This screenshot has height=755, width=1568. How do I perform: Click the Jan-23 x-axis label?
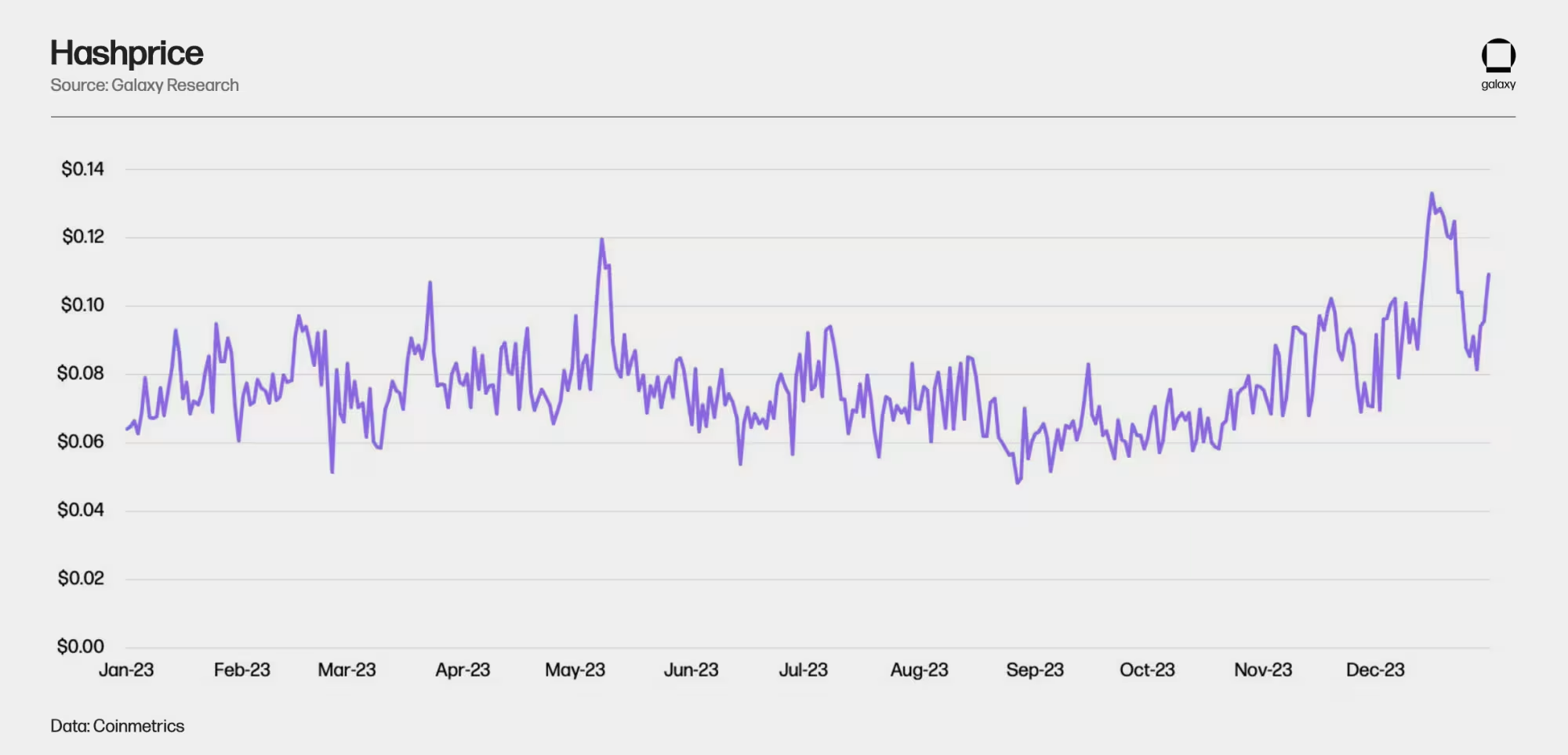[x=126, y=670]
